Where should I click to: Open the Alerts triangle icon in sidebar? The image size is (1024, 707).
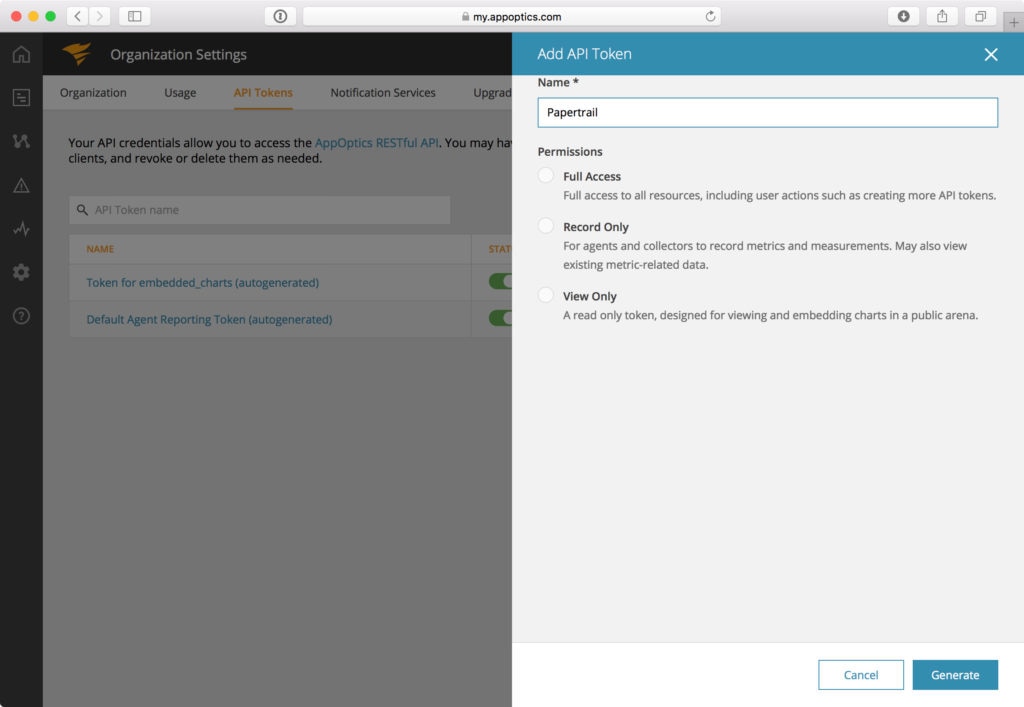click(x=21, y=185)
